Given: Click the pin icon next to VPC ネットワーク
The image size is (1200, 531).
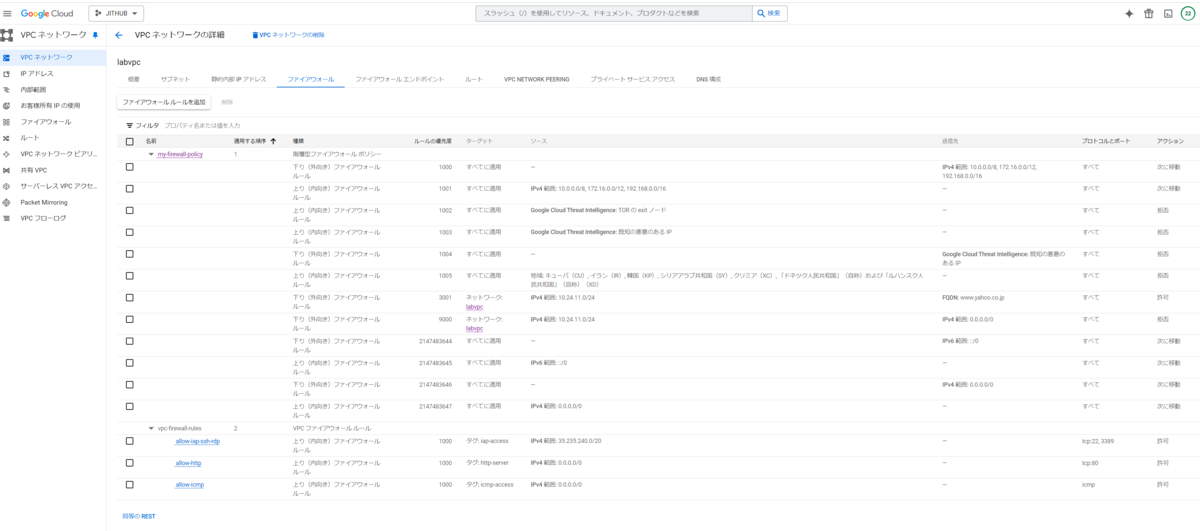Looking at the screenshot, I should (x=95, y=35).
